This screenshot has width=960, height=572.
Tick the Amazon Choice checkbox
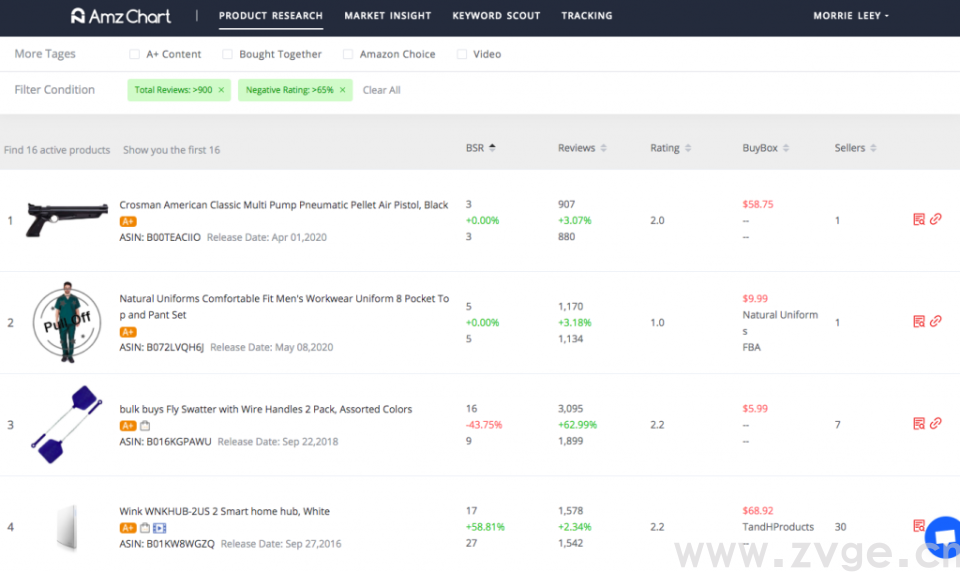click(348, 55)
